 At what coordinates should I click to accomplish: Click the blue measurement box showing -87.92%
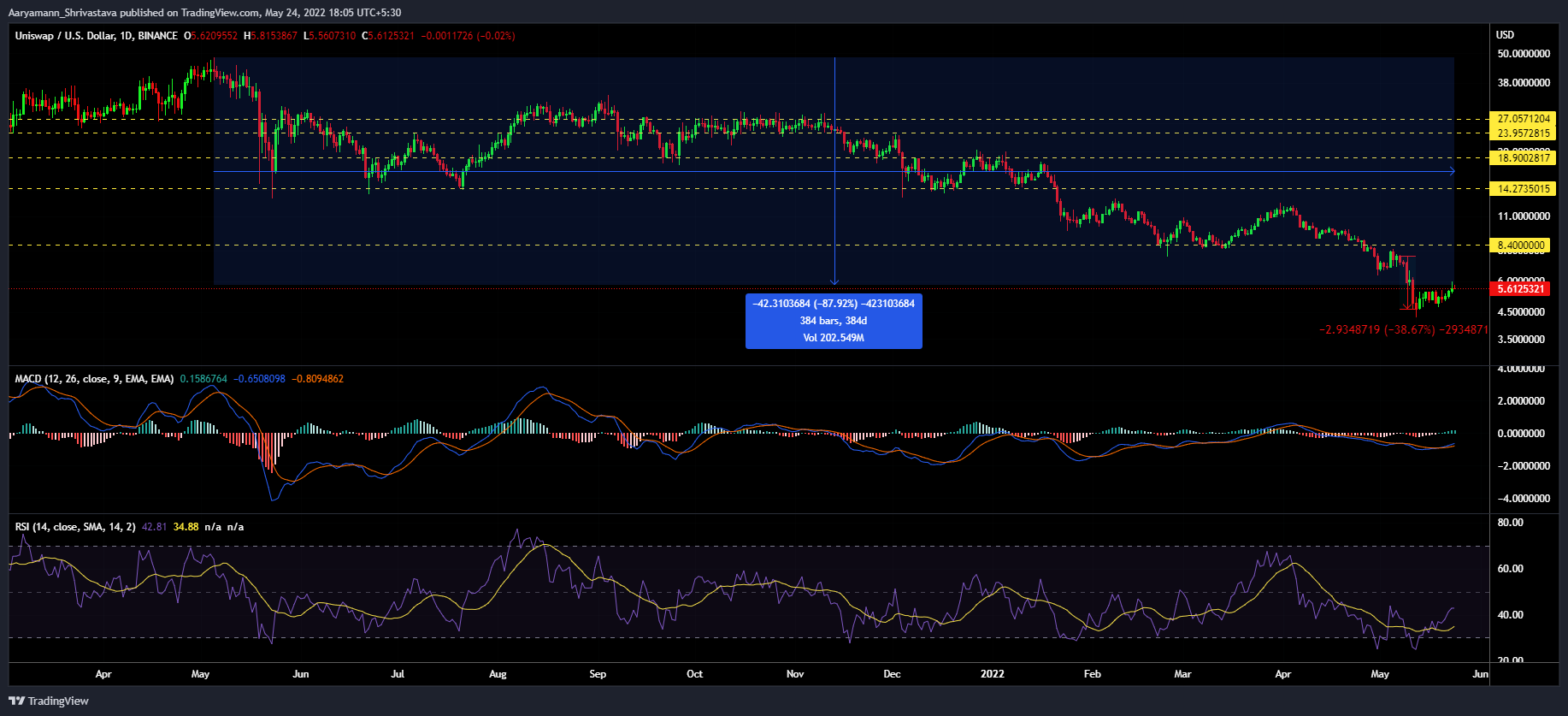click(834, 321)
